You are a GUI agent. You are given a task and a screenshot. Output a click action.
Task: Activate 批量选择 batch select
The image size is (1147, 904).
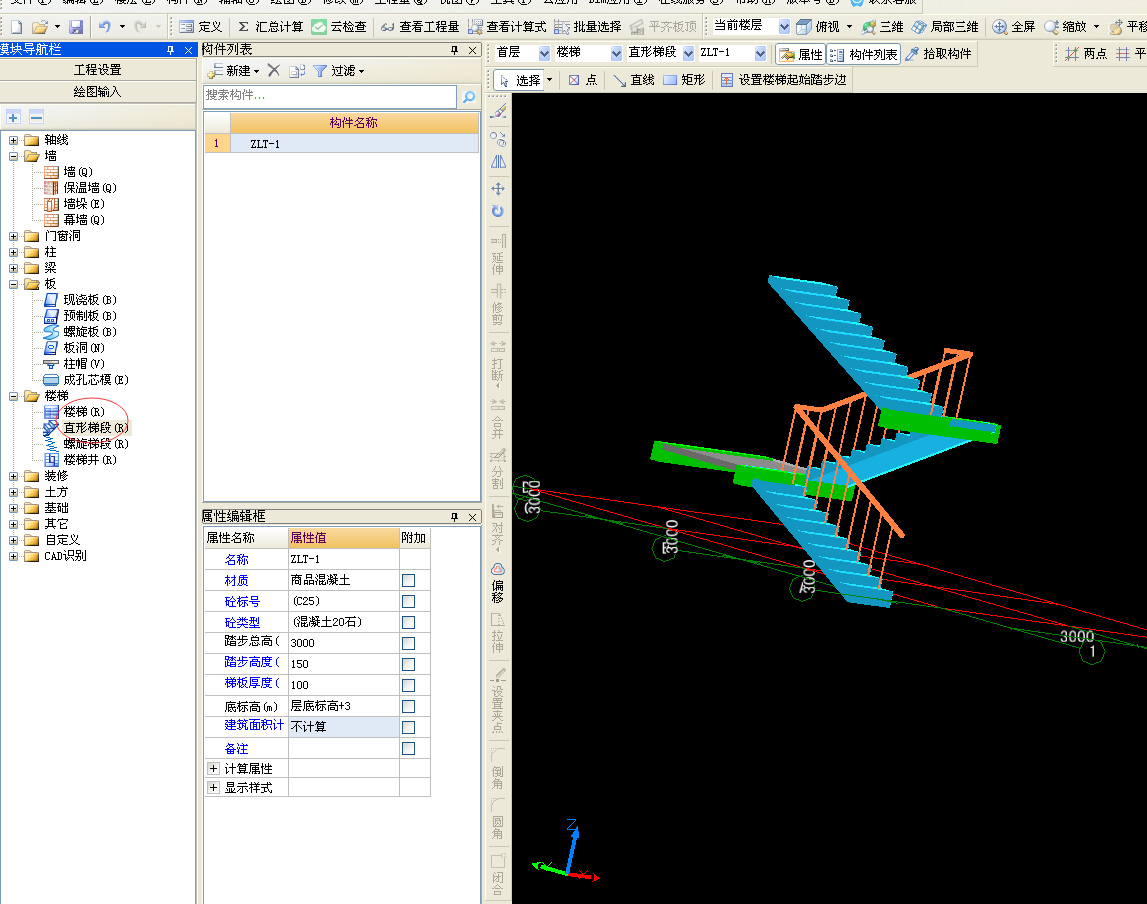[x=587, y=27]
